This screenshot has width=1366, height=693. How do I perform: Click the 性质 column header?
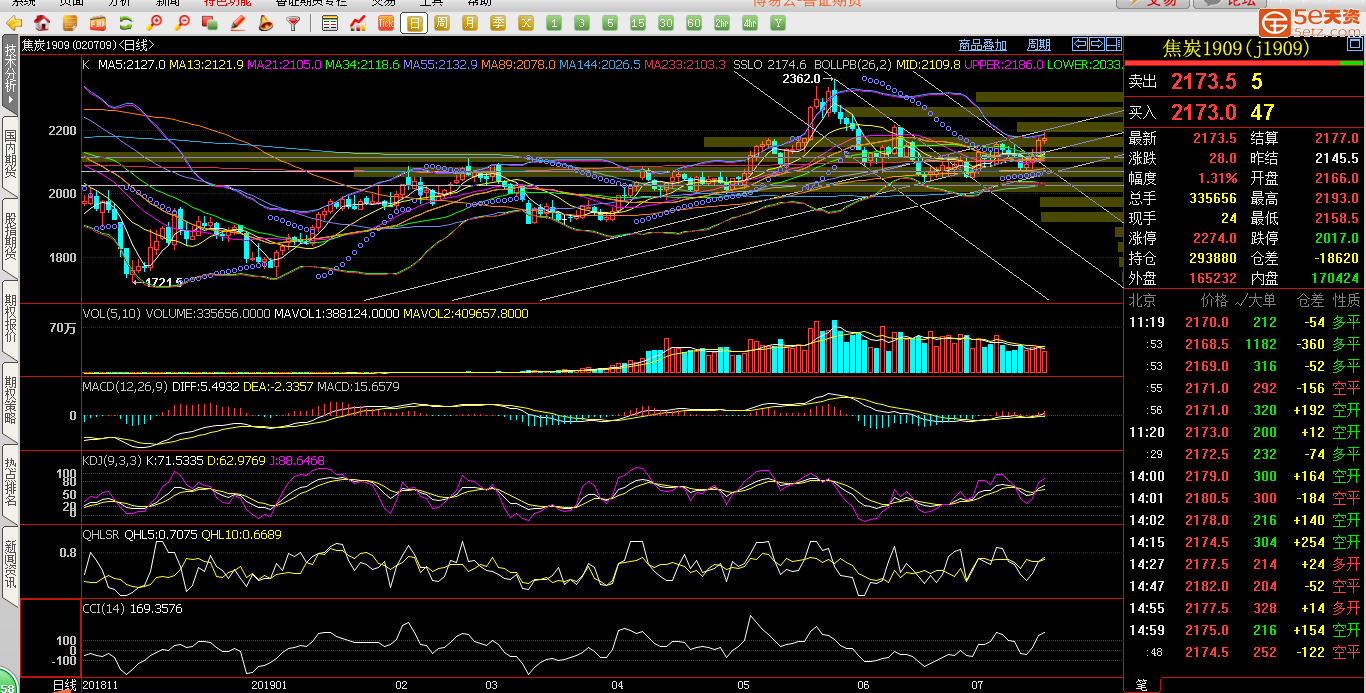click(x=1346, y=300)
